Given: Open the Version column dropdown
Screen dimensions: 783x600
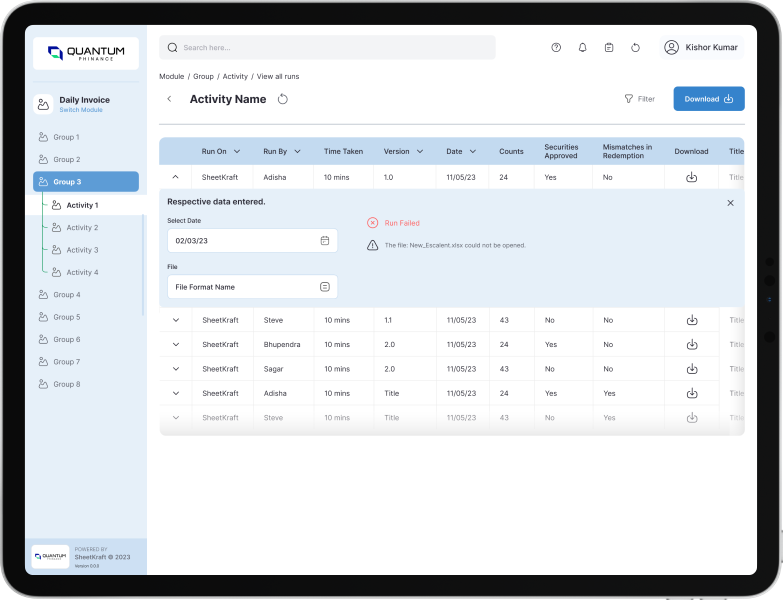Looking at the screenshot, I should pyautogui.click(x=420, y=152).
